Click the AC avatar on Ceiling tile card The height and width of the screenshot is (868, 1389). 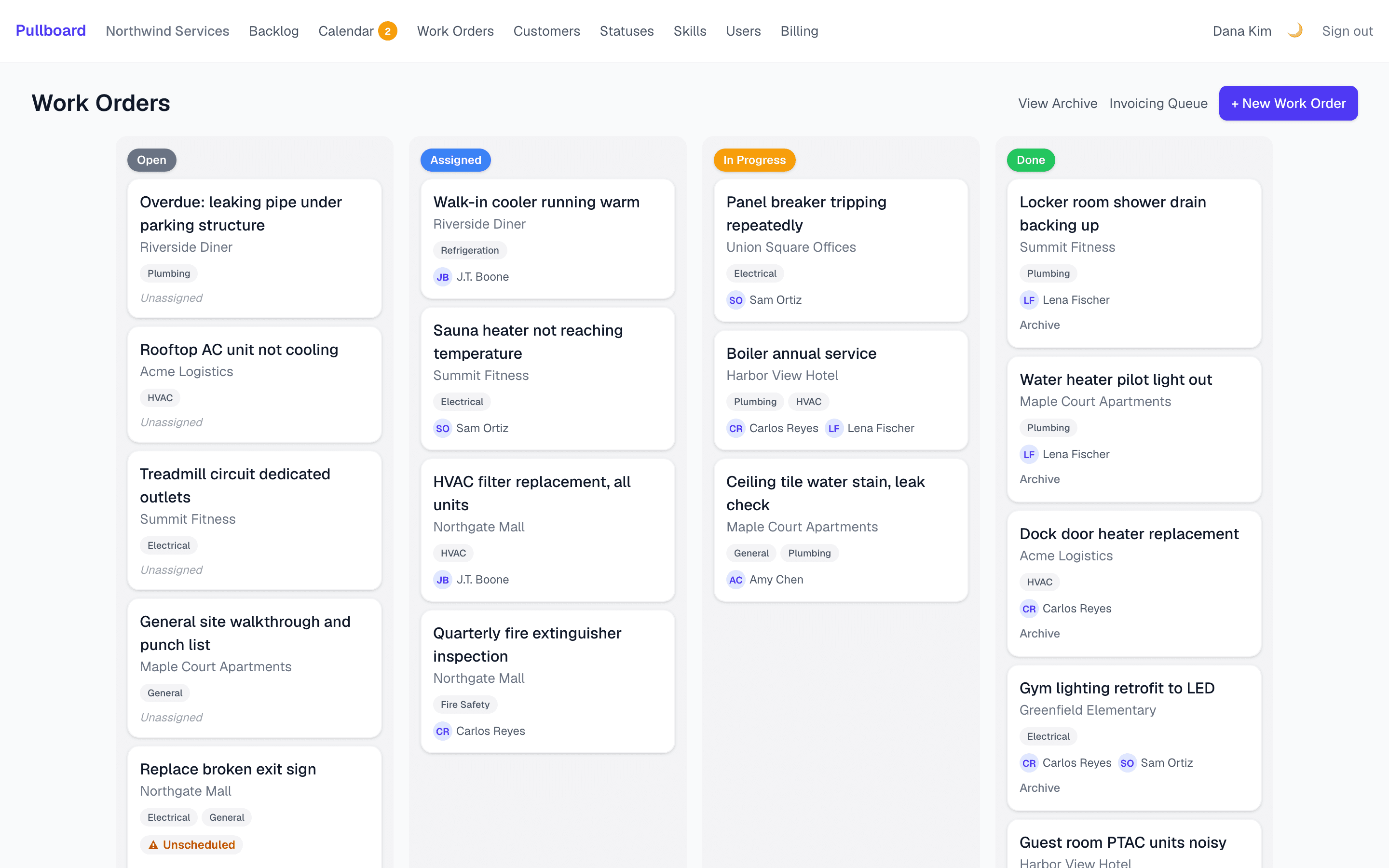736,580
